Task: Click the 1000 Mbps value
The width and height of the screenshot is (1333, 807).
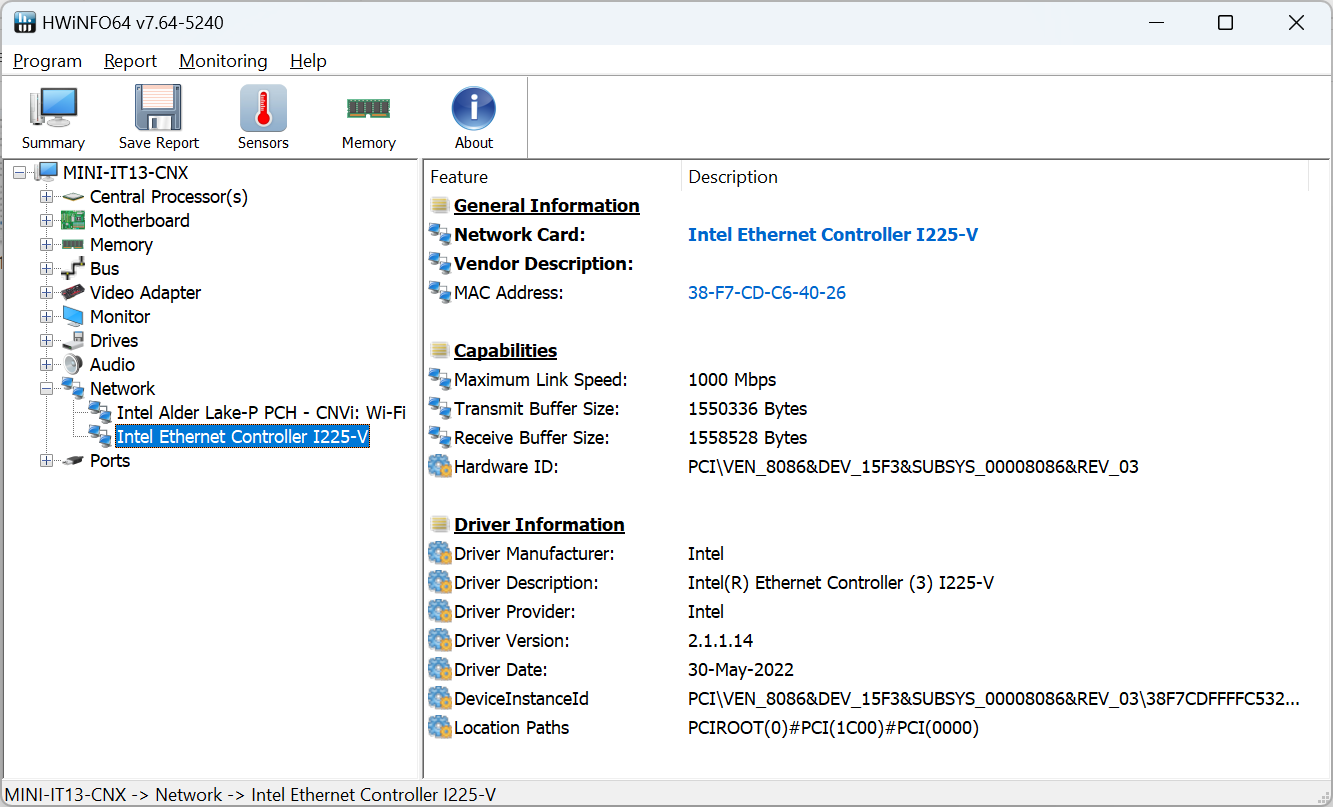Action: click(732, 379)
